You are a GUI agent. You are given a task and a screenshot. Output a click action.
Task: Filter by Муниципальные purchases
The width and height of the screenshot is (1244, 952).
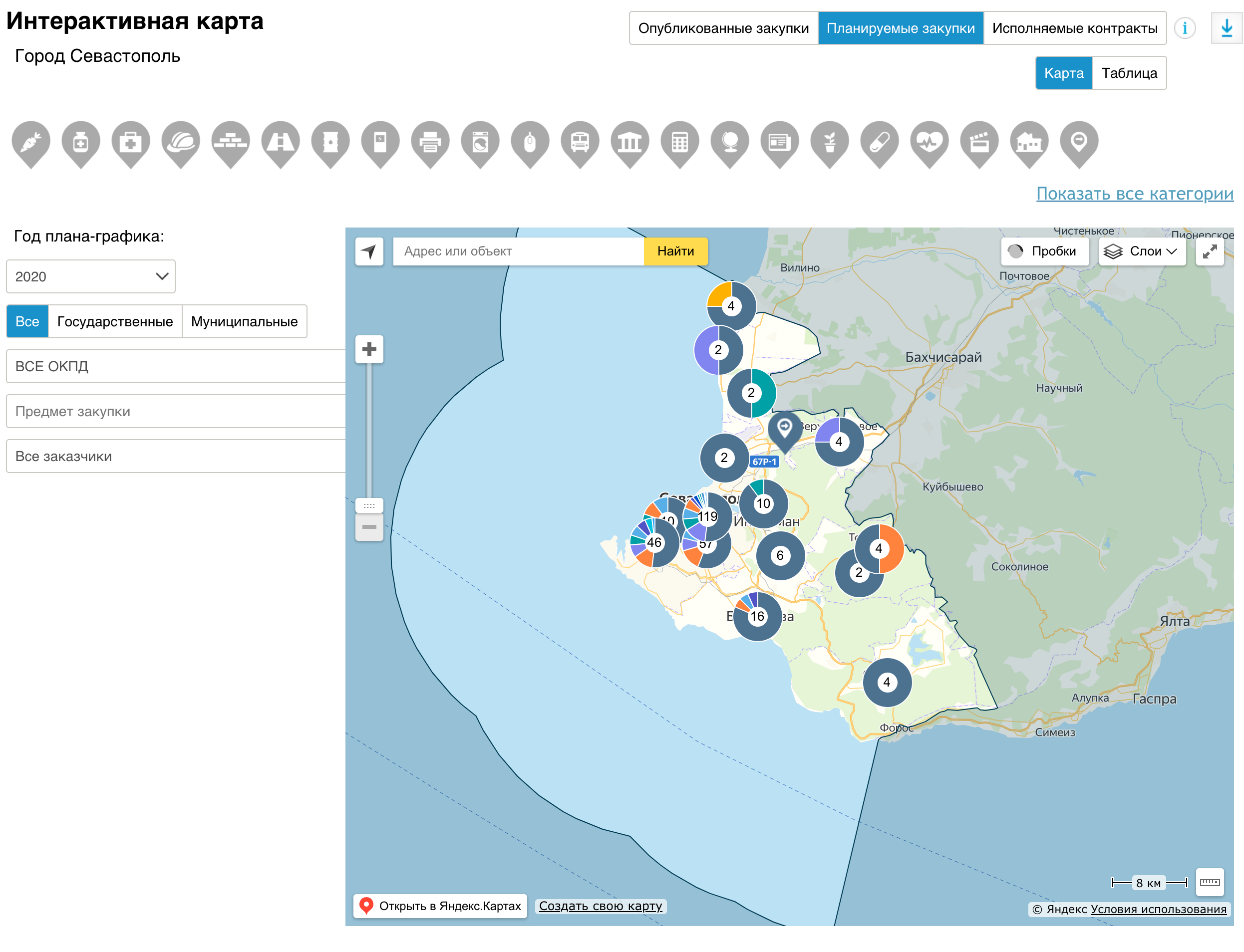coord(244,321)
